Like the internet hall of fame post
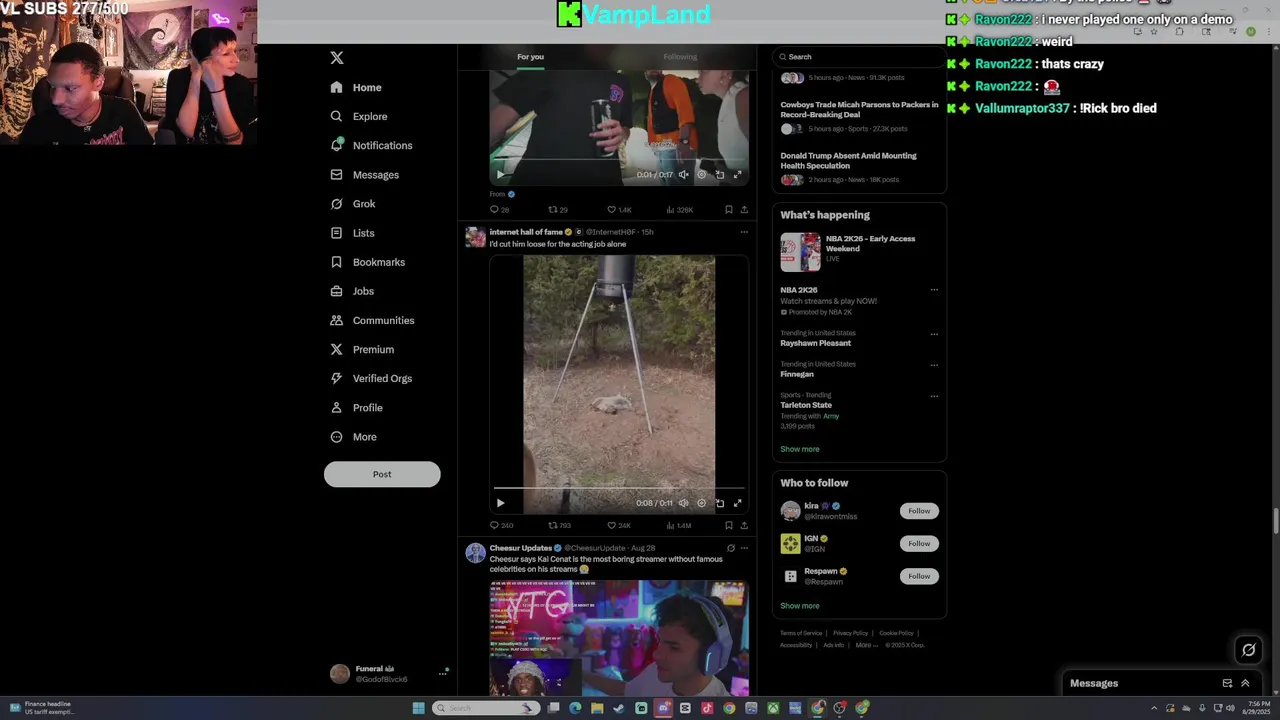This screenshot has height=720, width=1280. (619, 525)
